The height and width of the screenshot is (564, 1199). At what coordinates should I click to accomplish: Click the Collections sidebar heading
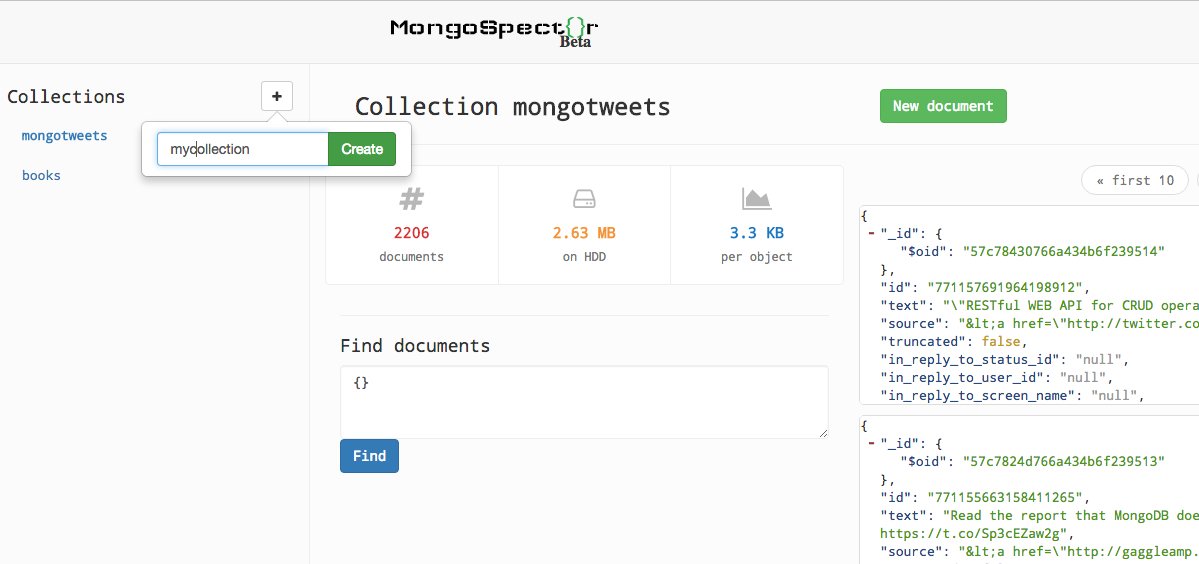tap(66, 97)
